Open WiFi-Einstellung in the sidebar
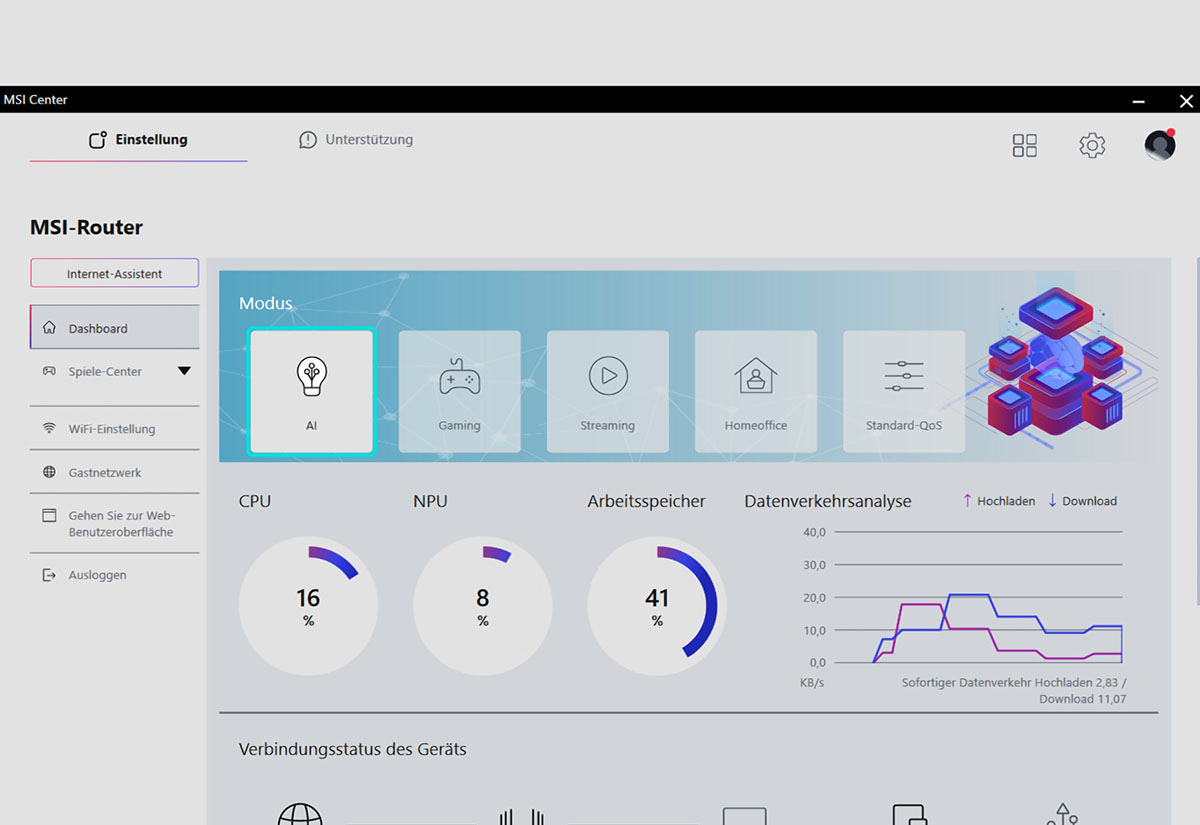The image size is (1200, 825). pyautogui.click(x=115, y=429)
